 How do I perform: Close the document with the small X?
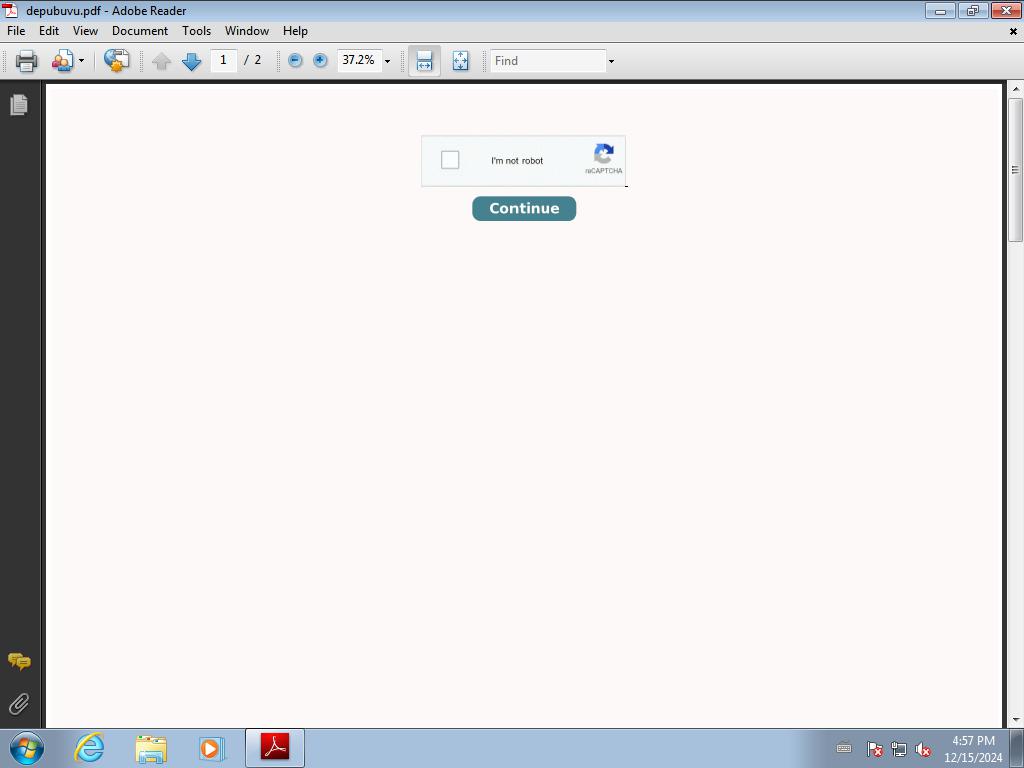pos(1014,31)
